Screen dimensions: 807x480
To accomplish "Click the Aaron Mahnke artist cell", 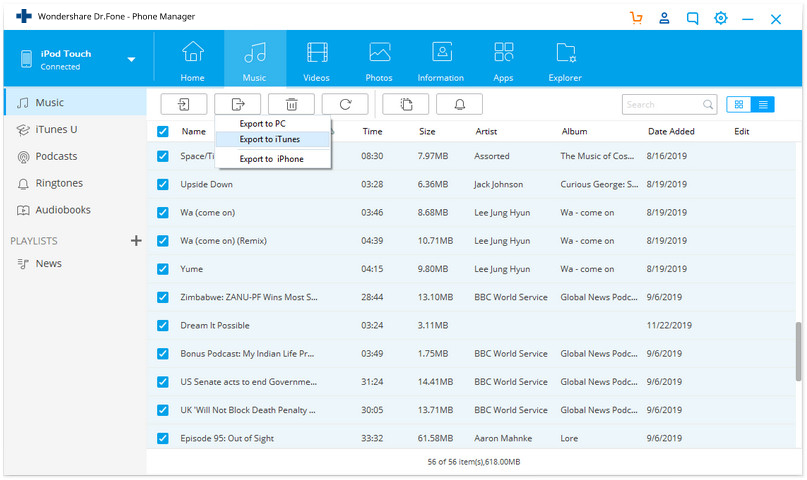I will coord(503,438).
